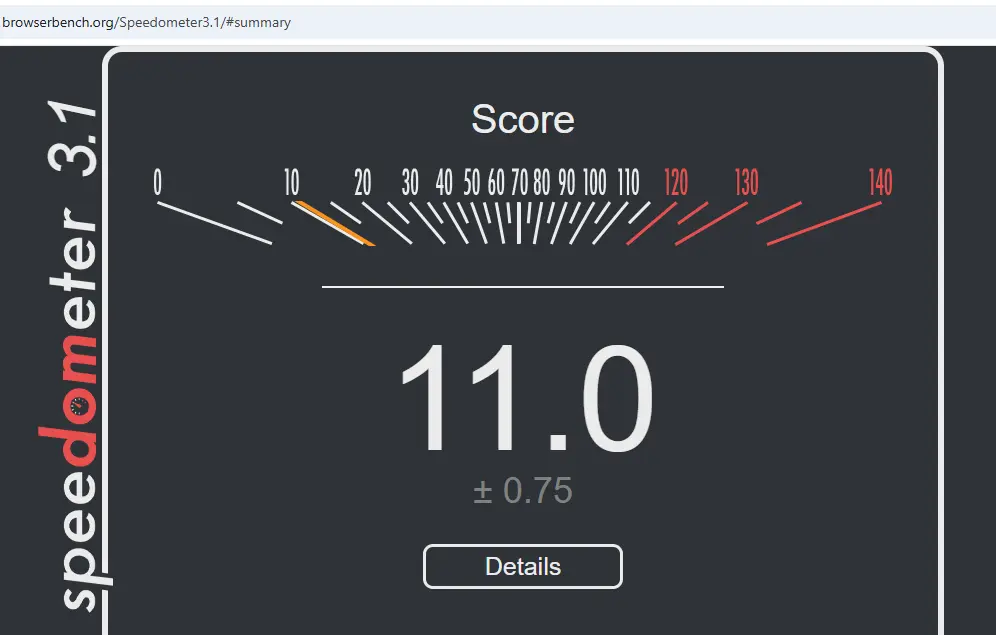Click the gauge label 20
Viewport: 996px width, 635px height.
click(363, 183)
